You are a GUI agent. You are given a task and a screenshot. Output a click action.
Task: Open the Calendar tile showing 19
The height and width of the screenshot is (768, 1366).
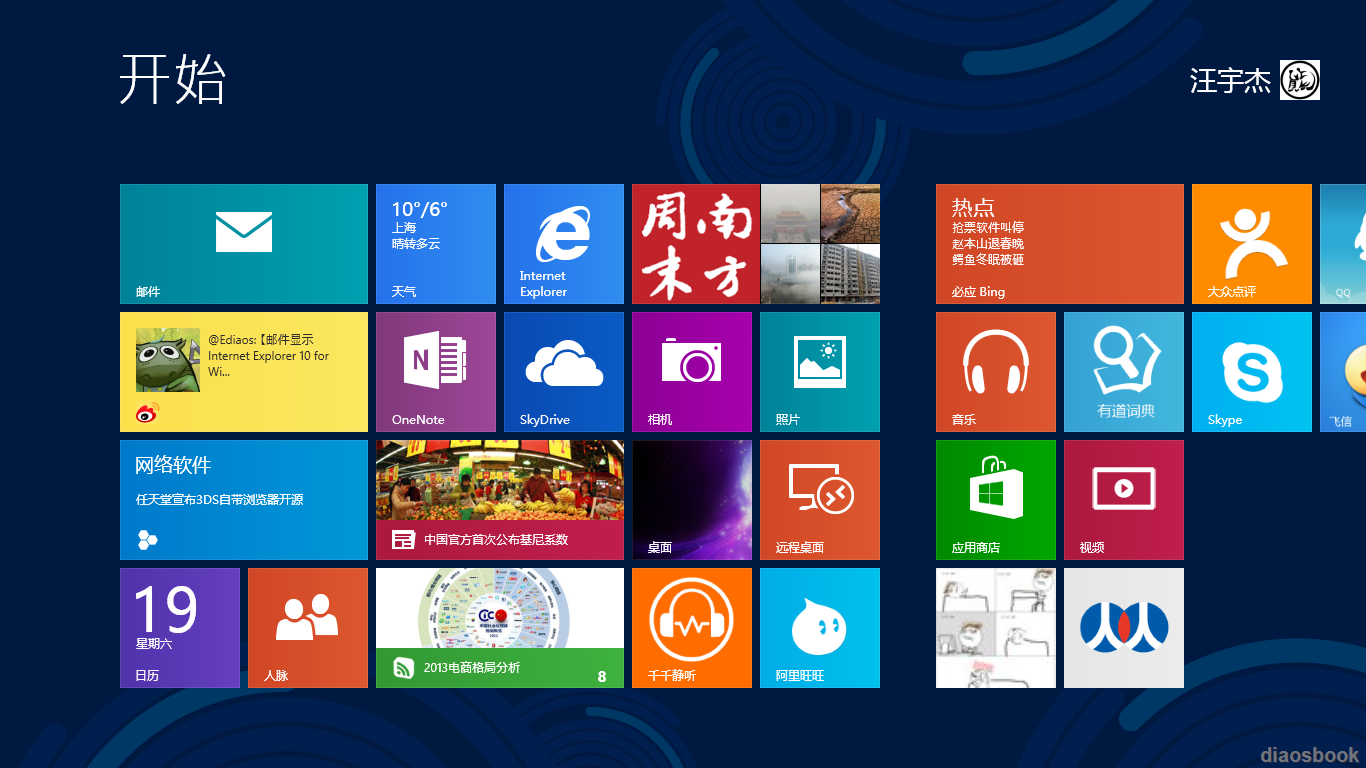pos(180,628)
